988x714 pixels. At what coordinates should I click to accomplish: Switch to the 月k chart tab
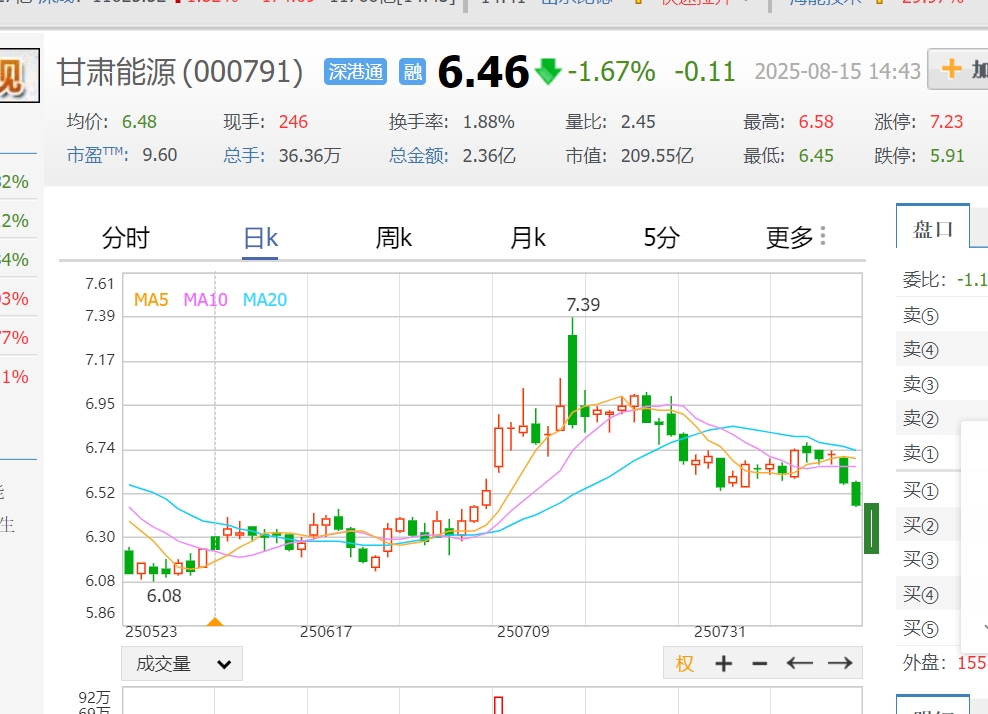[527, 238]
